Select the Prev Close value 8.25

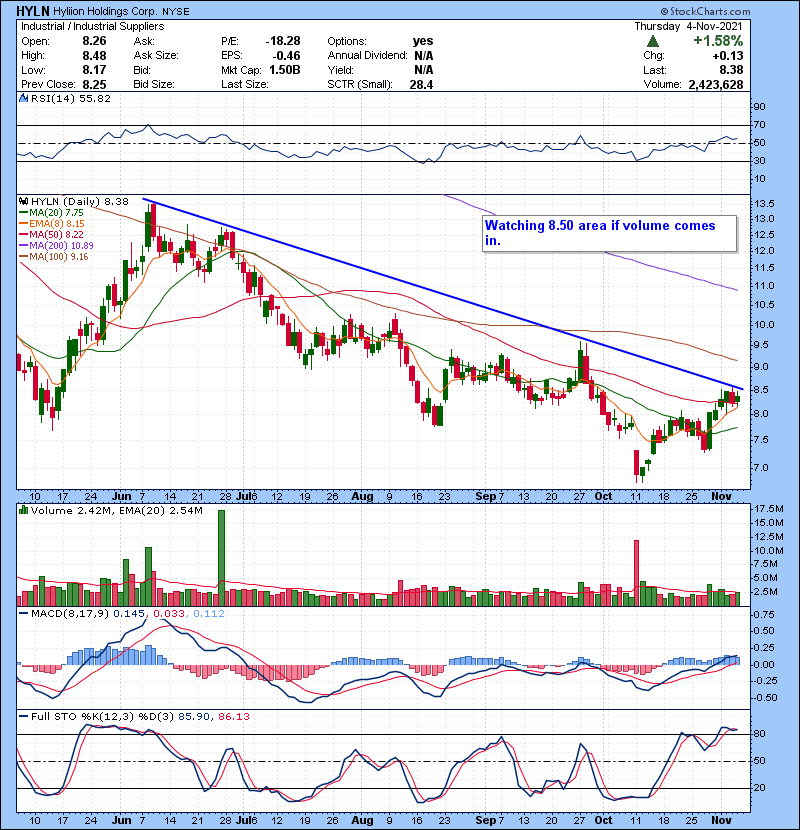click(x=94, y=84)
